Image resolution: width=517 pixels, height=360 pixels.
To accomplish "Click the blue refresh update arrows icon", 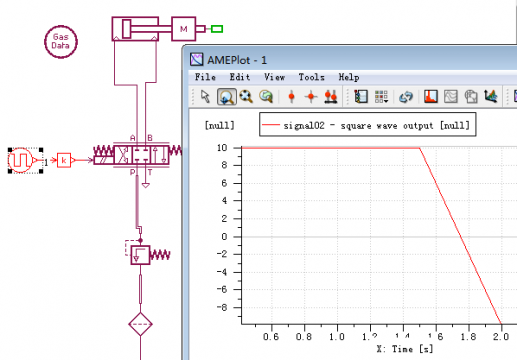I will [x=406, y=97].
